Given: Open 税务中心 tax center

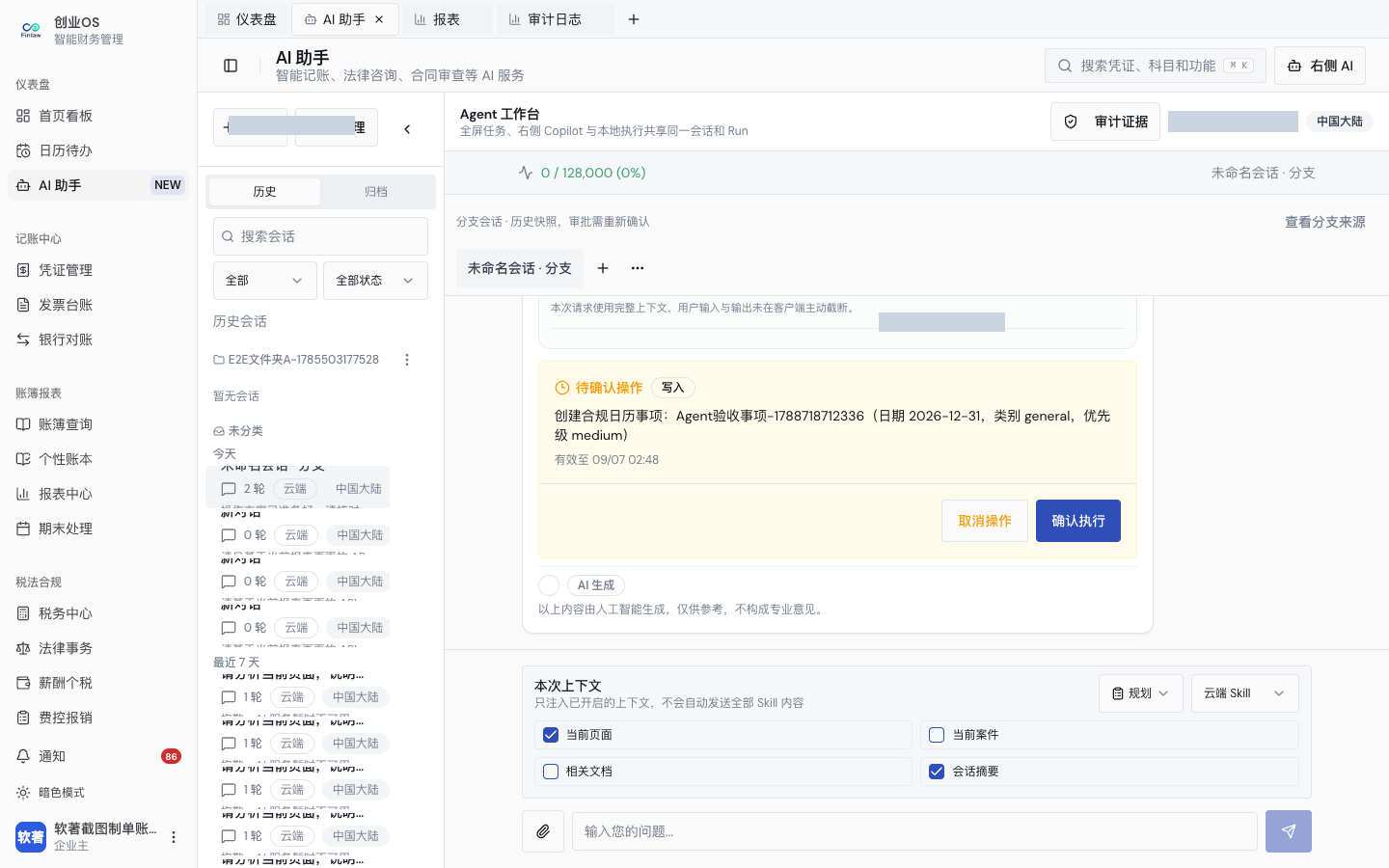Looking at the screenshot, I should [97, 613].
